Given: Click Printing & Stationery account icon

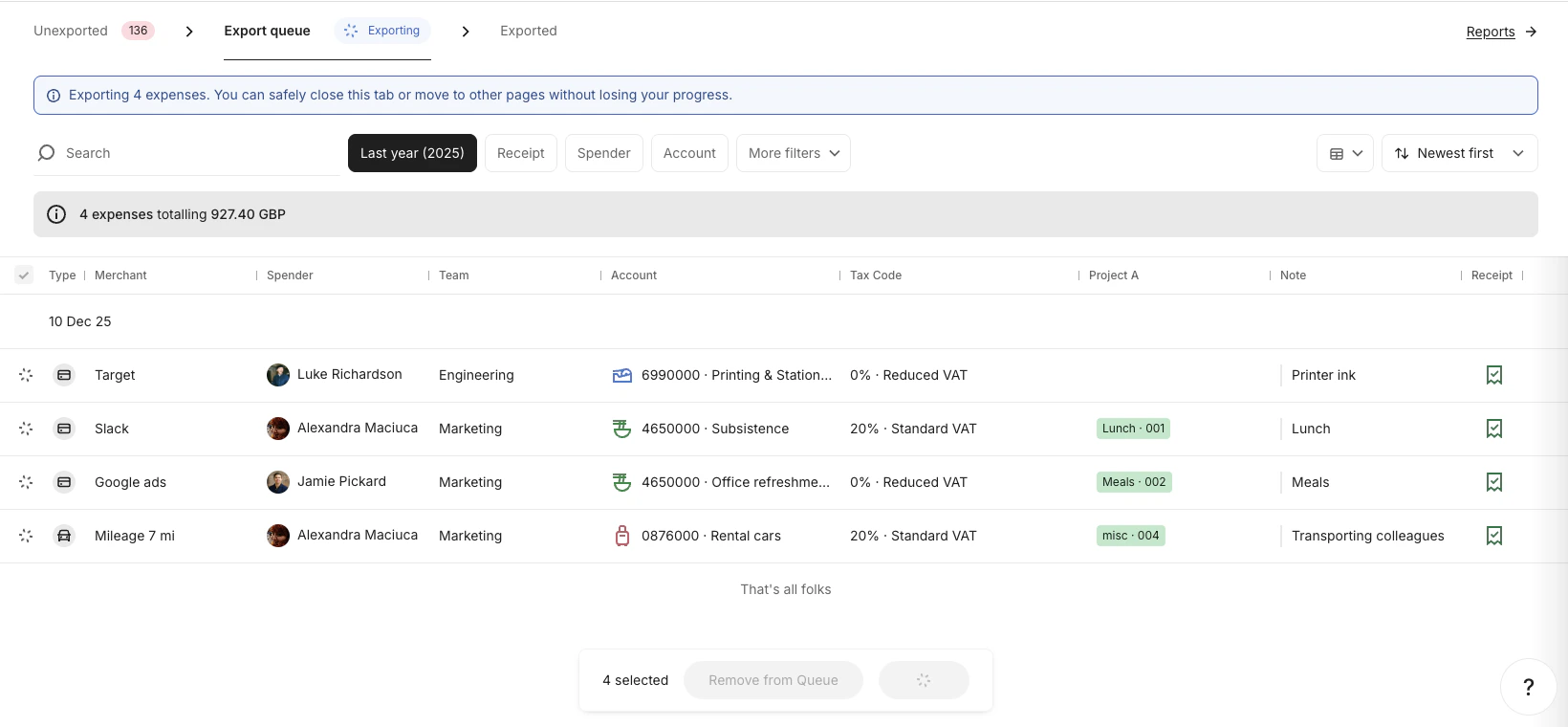Looking at the screenshot, I should click(x=621, y=375).
